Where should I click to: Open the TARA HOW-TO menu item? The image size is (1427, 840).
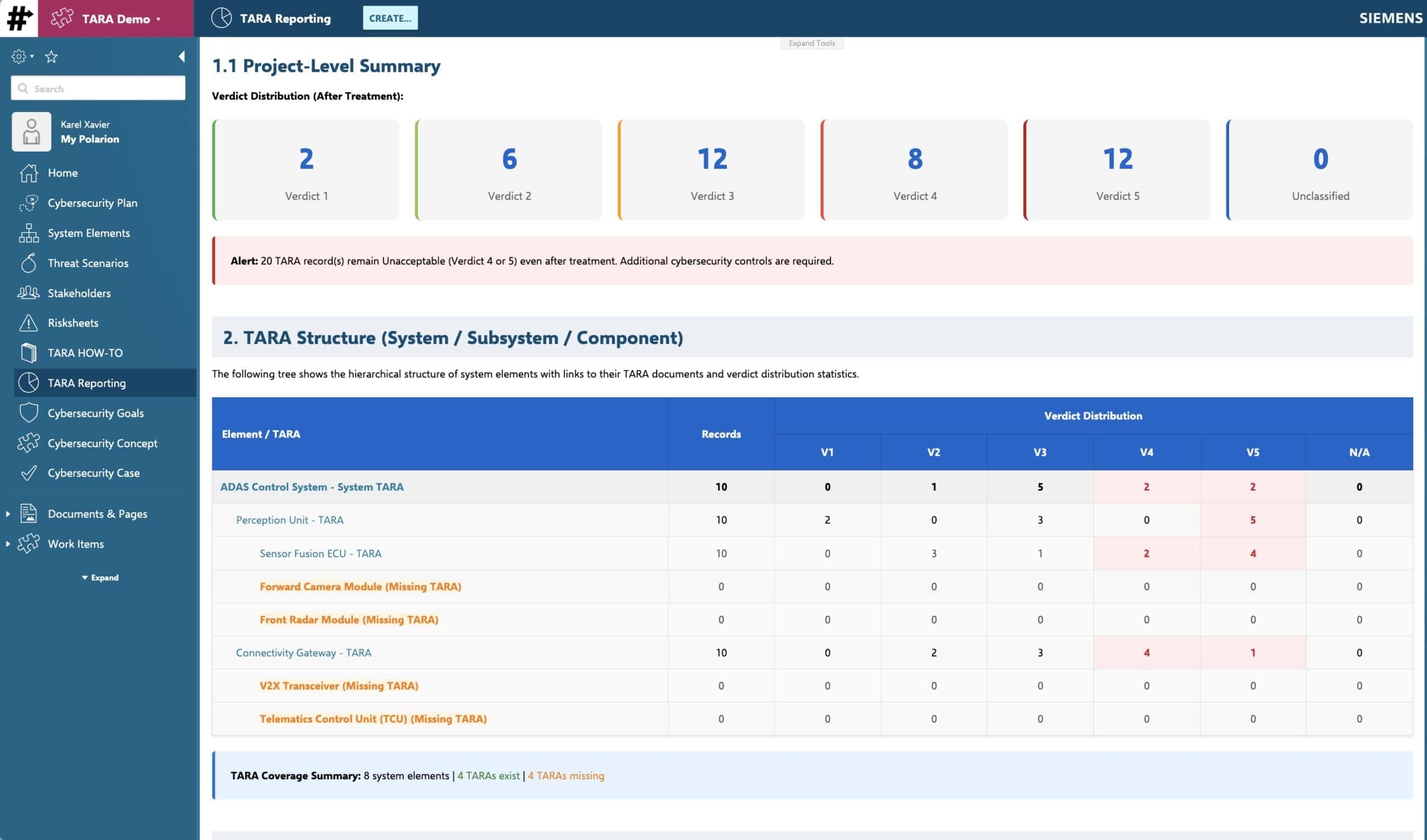(85, 353)
